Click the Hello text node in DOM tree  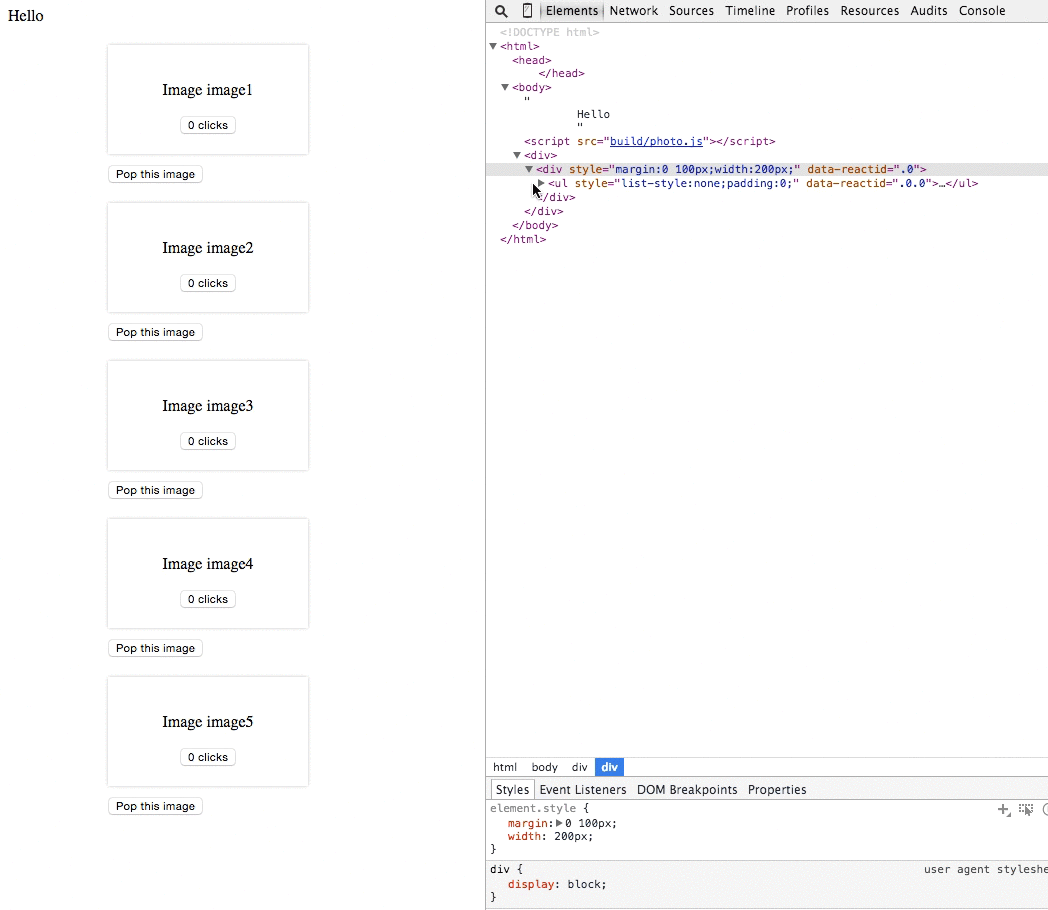[593, 114]
